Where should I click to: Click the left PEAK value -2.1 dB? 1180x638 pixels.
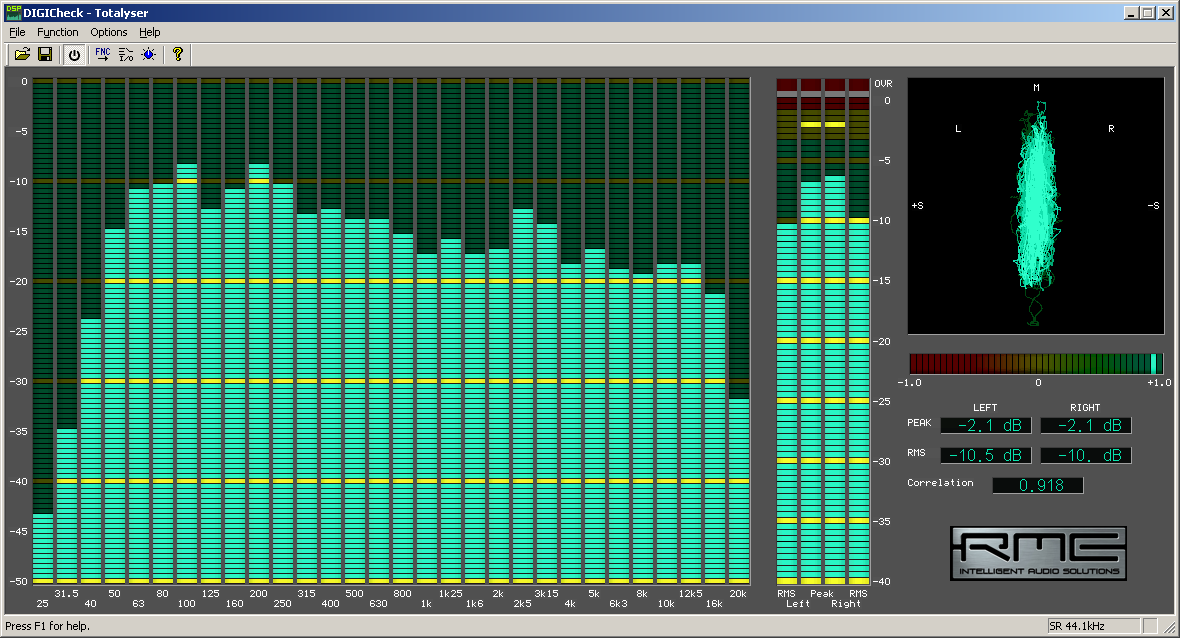click(x=986, y=425)
